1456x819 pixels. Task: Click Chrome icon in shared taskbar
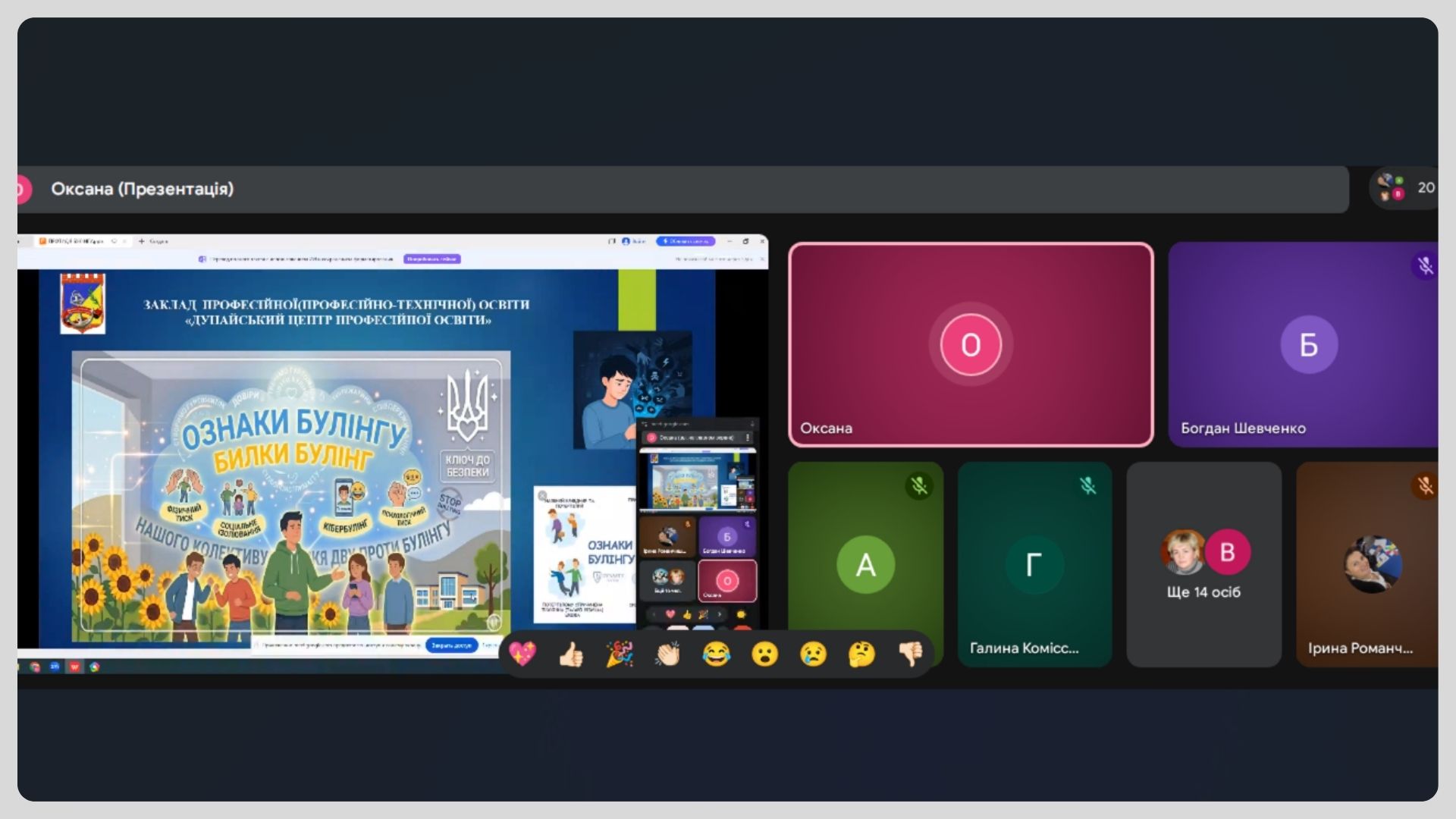[x=35, y=667]
